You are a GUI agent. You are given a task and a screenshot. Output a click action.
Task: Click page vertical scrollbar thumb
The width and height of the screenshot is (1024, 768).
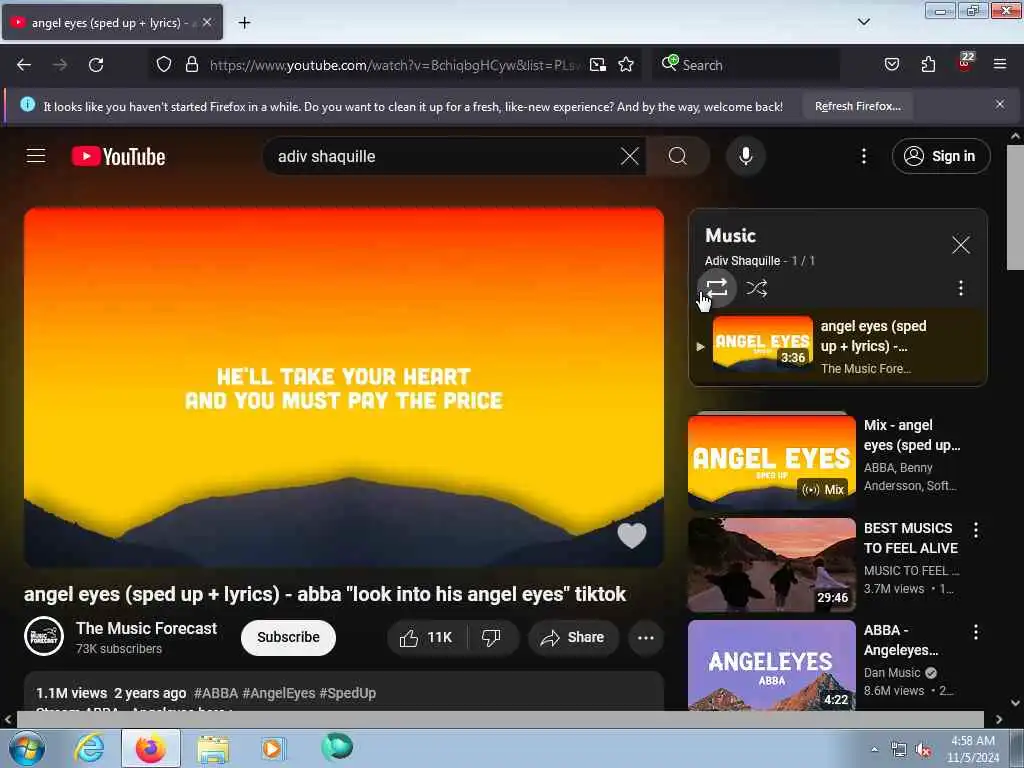pyautogui.click(x=1015, y=207)
